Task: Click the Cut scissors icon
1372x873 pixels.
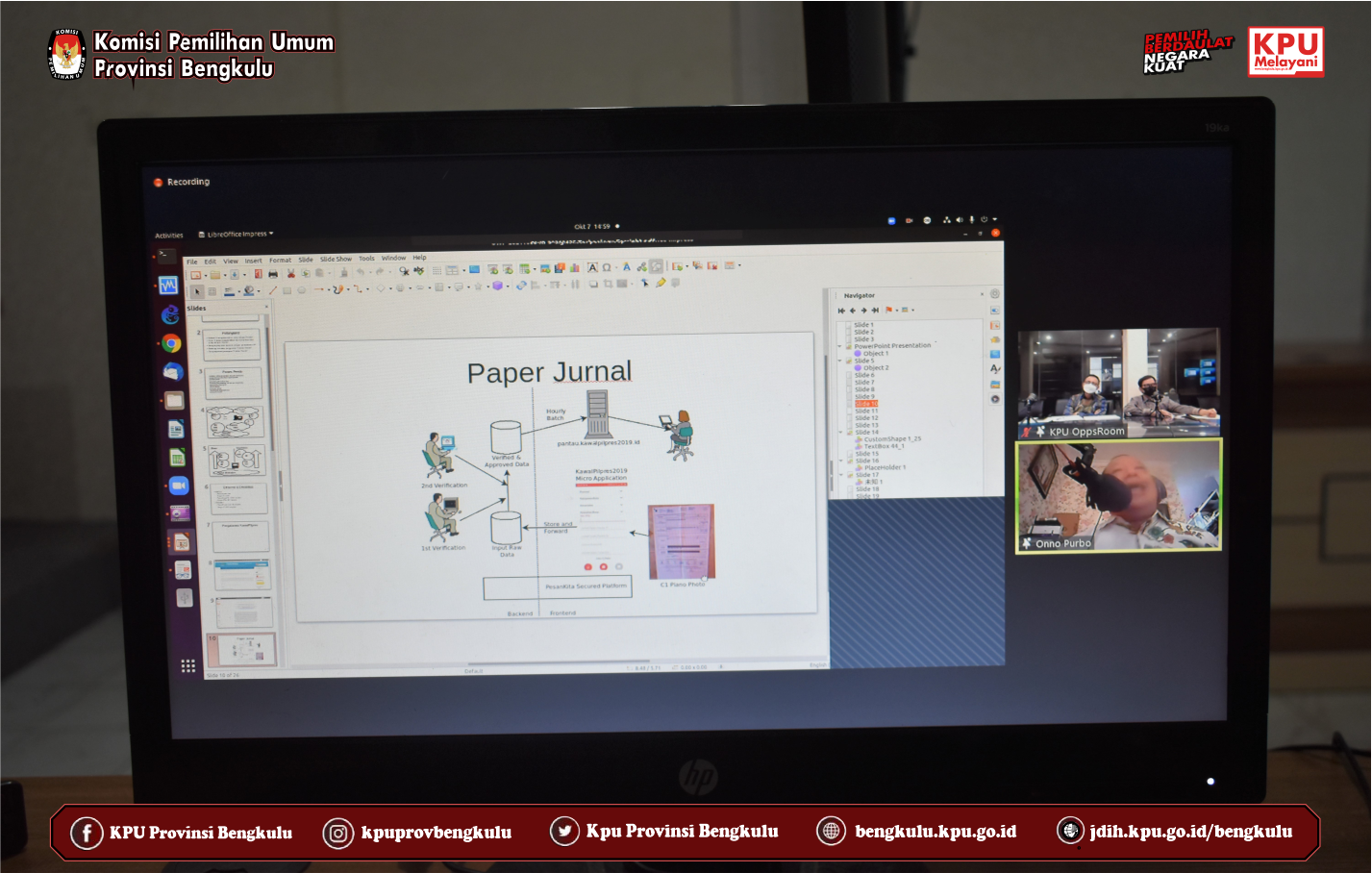Action: coord(291,274)
